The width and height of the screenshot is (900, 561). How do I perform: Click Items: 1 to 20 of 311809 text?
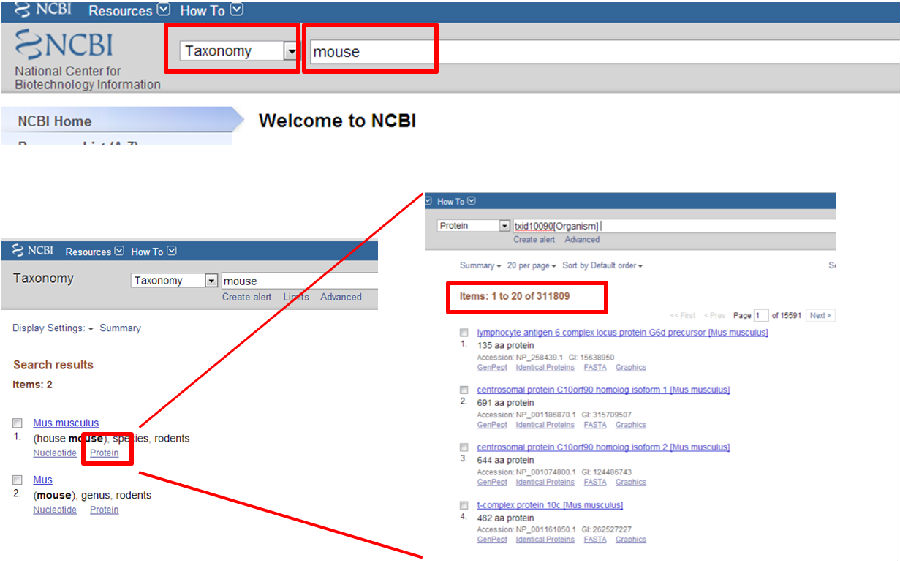click(514, 296)
